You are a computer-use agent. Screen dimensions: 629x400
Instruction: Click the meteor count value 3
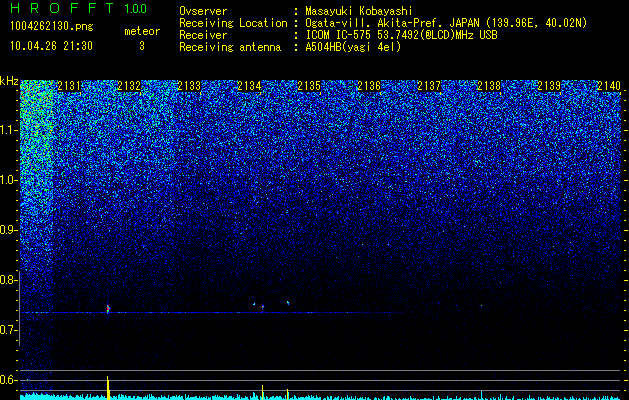coord(142,46)
